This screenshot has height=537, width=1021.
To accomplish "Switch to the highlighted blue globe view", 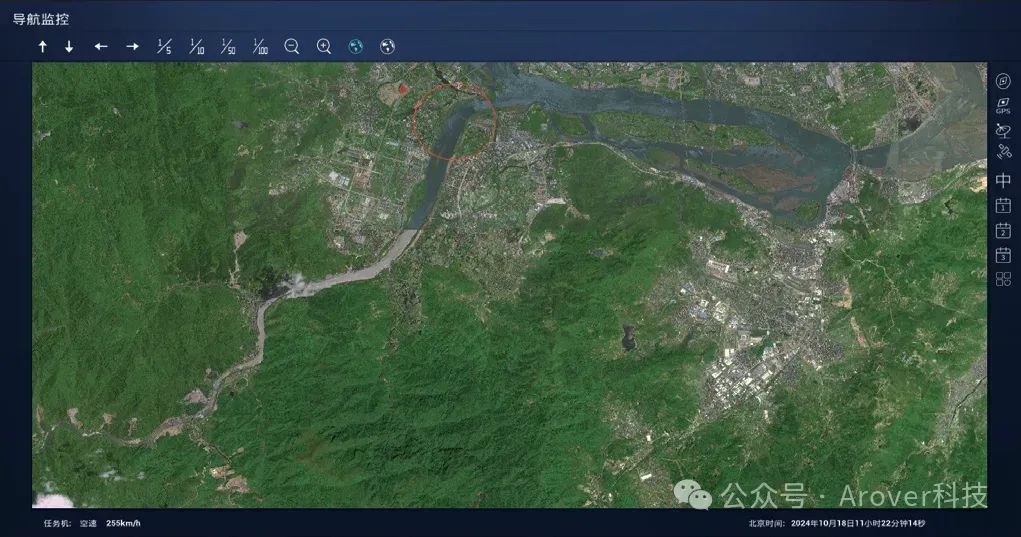I will 356,46.
